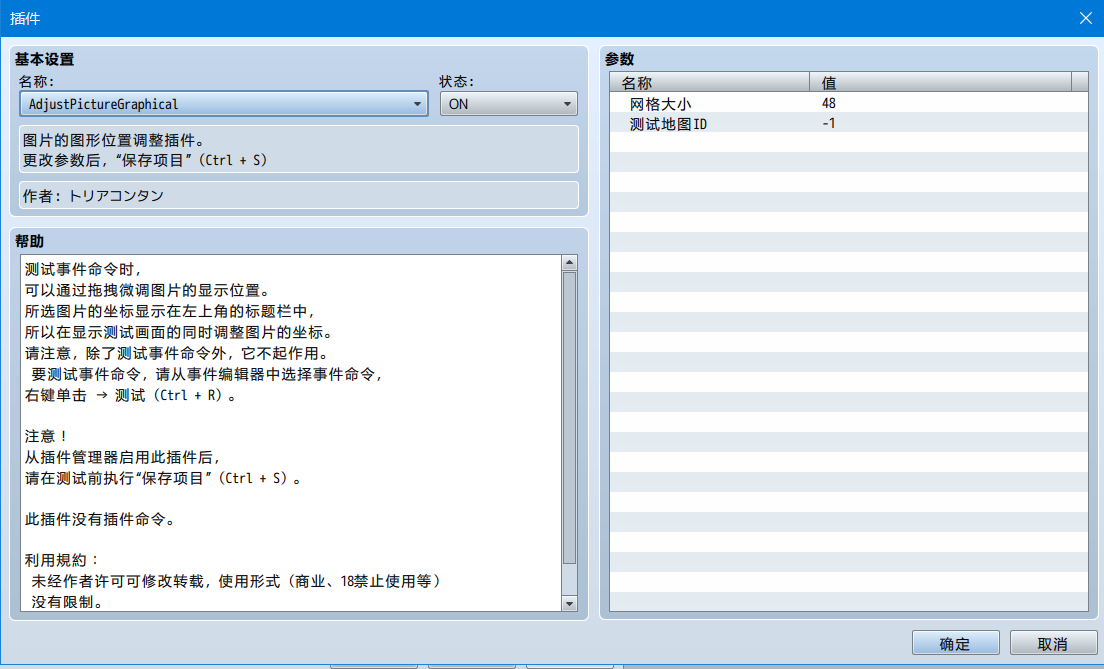
Task: Click the help line 右键单击 → 测试 (Ctrl + R)。
Action: 131,395
